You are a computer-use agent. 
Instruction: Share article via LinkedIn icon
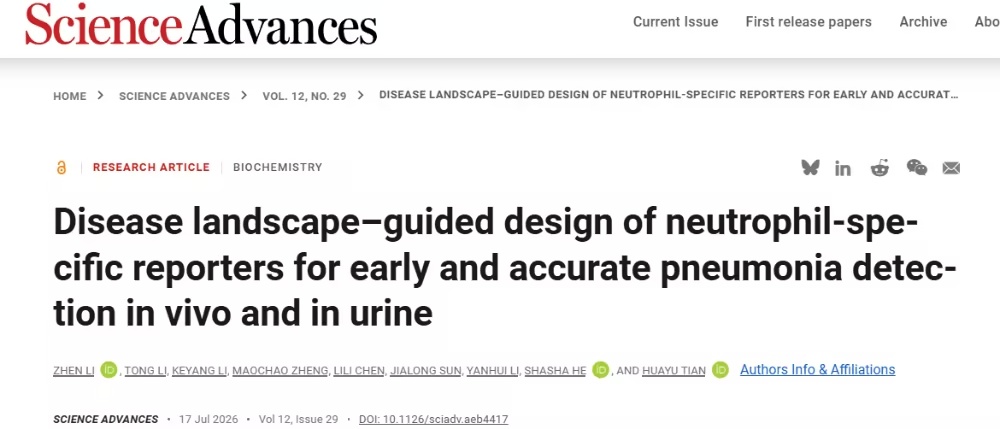tap(842, 168)
